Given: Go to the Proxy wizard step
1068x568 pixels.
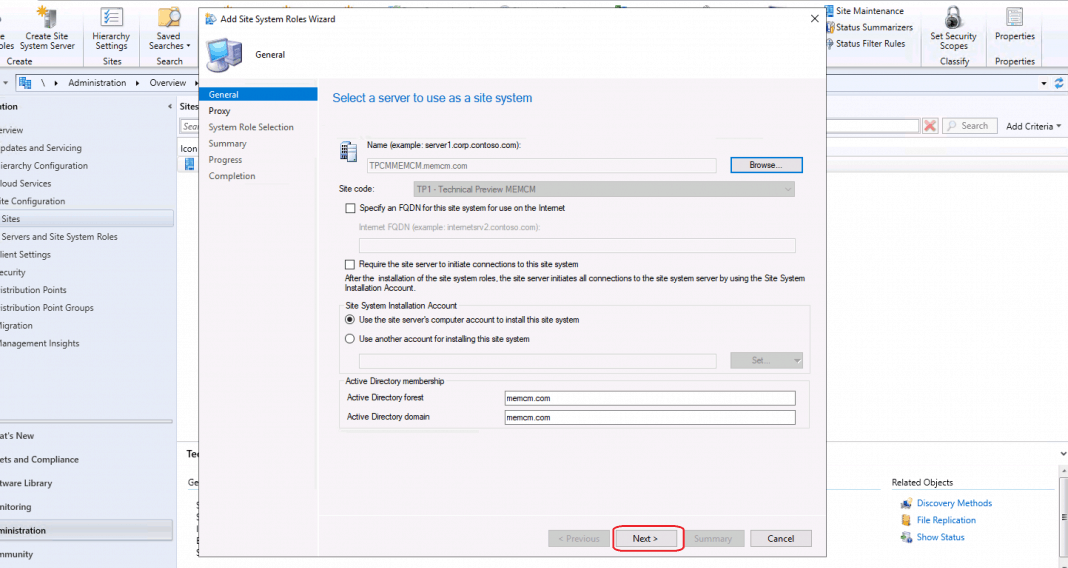Looking at the screenshot, I should point(219,111).
